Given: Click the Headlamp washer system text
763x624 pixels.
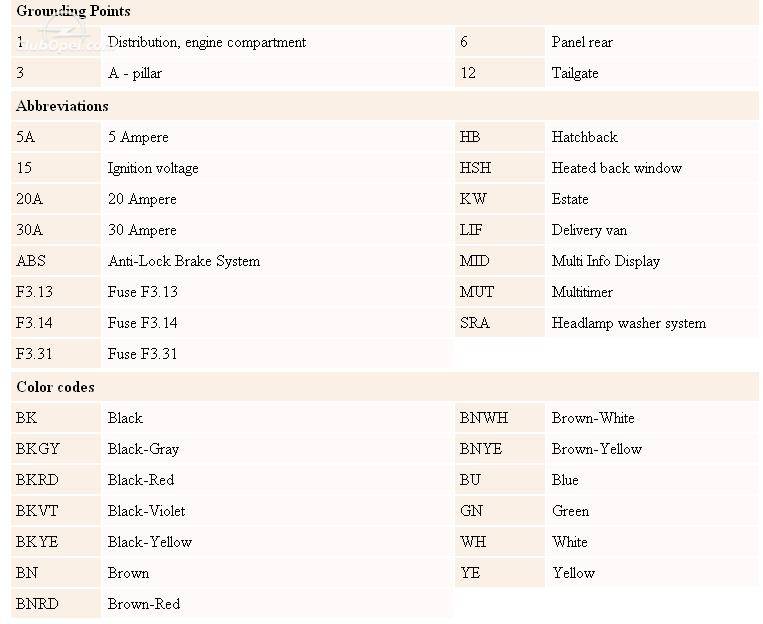Looking at the screenshot, I should click(629, 323).
